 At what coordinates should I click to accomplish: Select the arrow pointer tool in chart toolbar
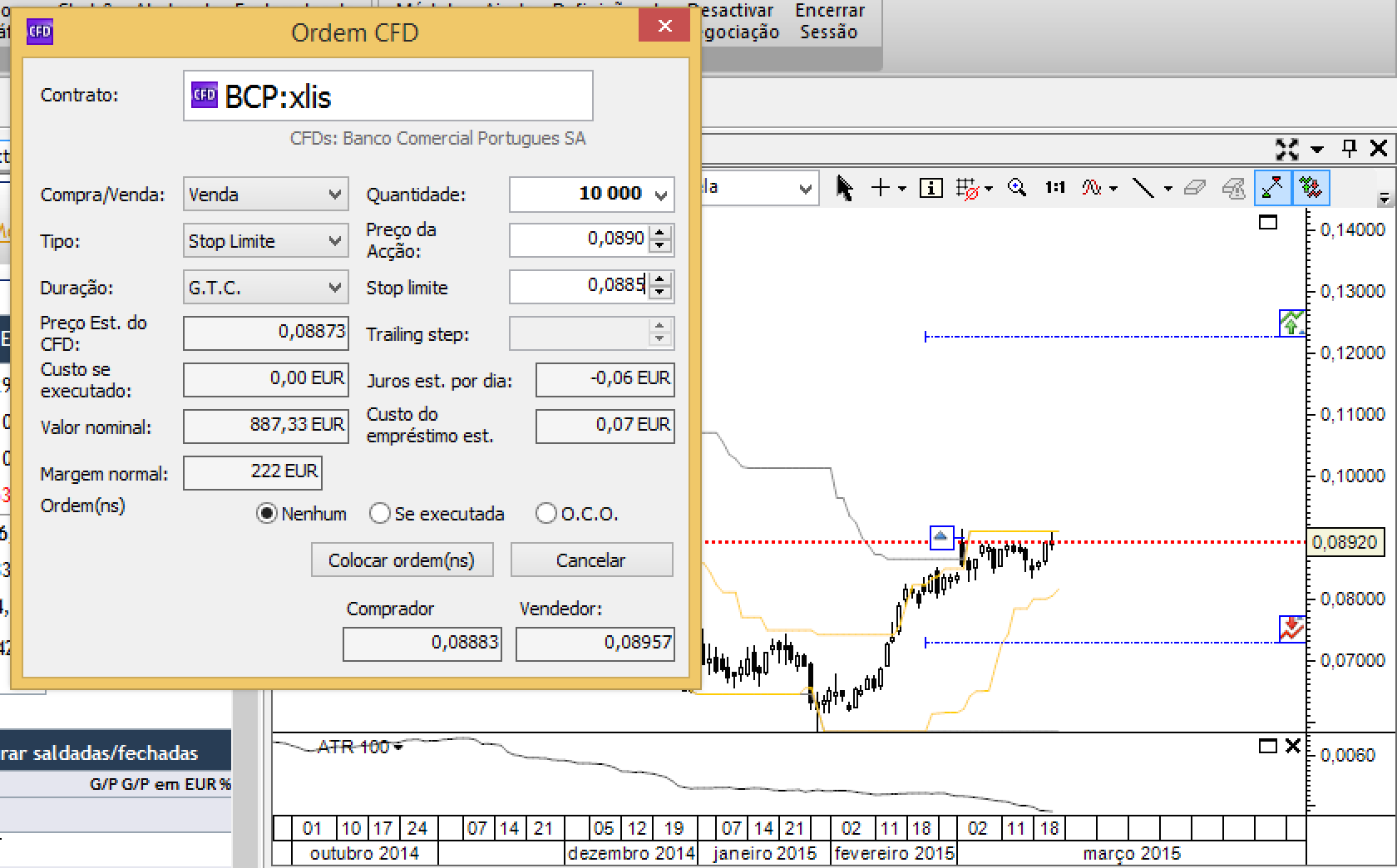click(845, 188)
